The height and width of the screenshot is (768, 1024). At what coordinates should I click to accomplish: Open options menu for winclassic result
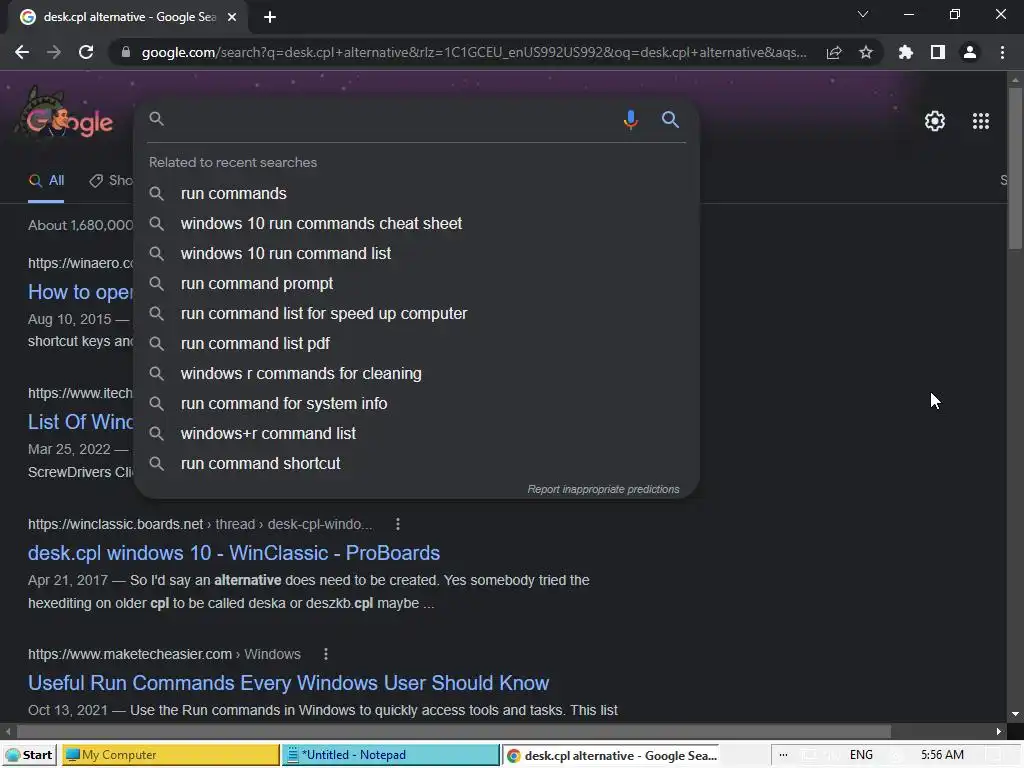point(398,524)
